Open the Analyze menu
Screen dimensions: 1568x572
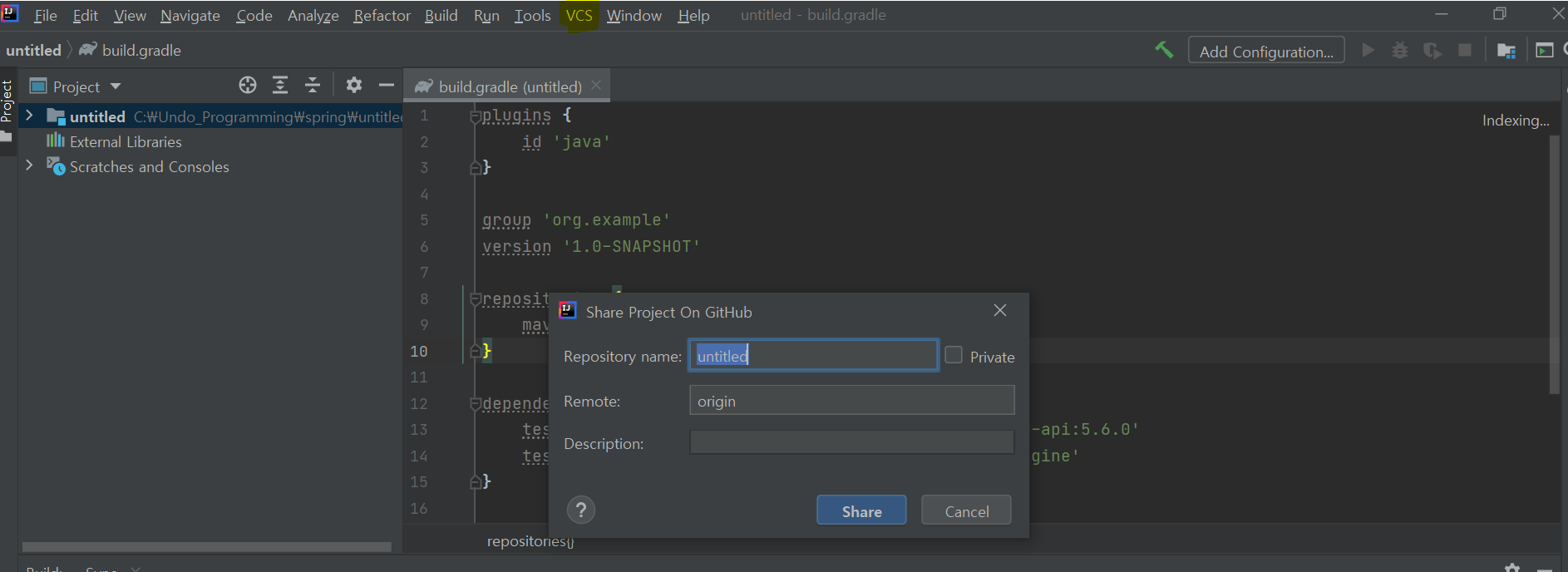pyautogui.click(x=313, y=16)
